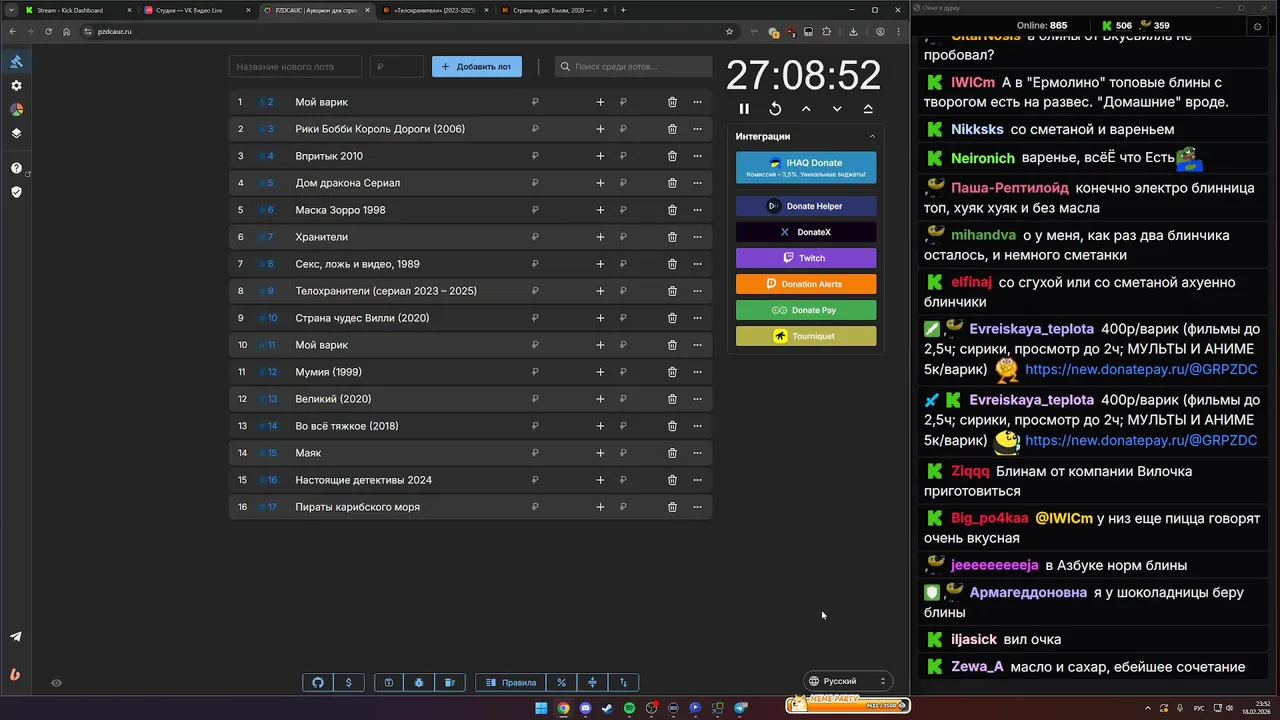Open the auction gavel sidebar icon

point(16,62)
